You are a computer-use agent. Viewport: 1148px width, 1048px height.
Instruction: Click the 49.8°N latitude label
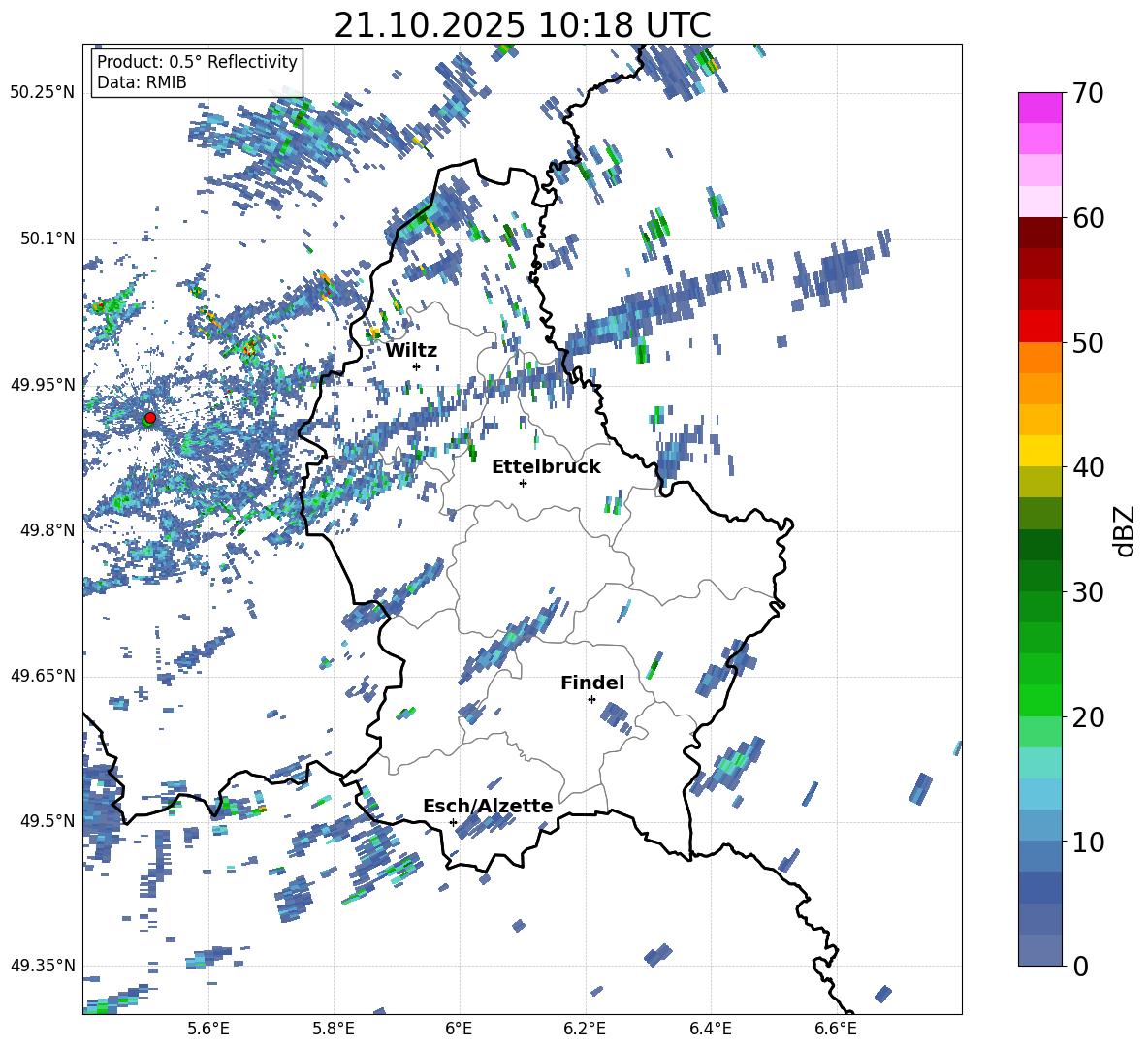[47, 530]
